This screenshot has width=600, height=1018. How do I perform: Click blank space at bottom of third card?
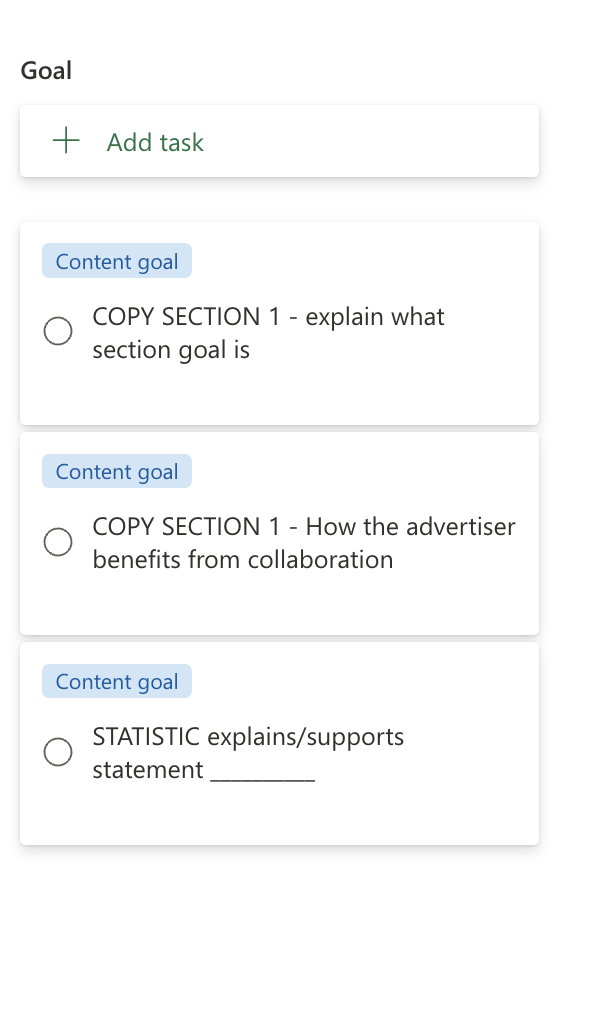click(279, 817)
